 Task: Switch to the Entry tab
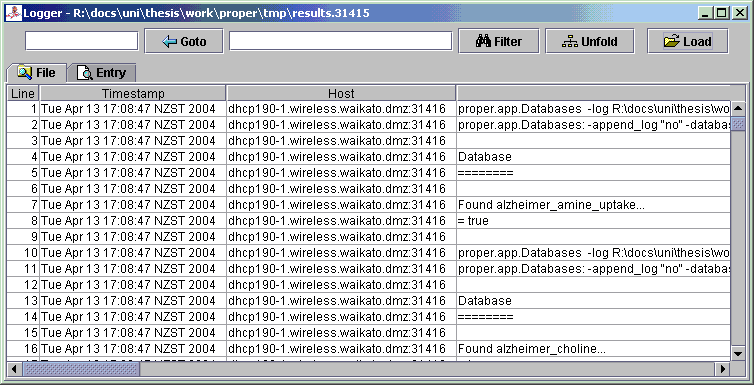[101, 73]
